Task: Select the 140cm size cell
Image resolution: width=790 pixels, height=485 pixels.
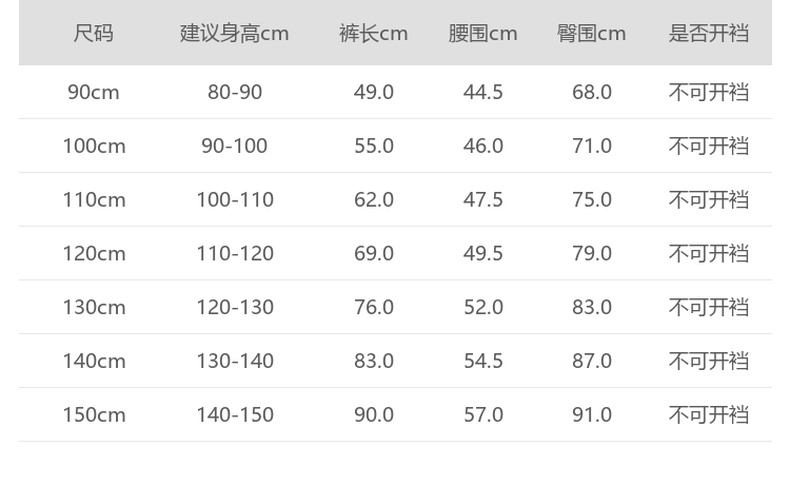Action: tap(94, 361)
